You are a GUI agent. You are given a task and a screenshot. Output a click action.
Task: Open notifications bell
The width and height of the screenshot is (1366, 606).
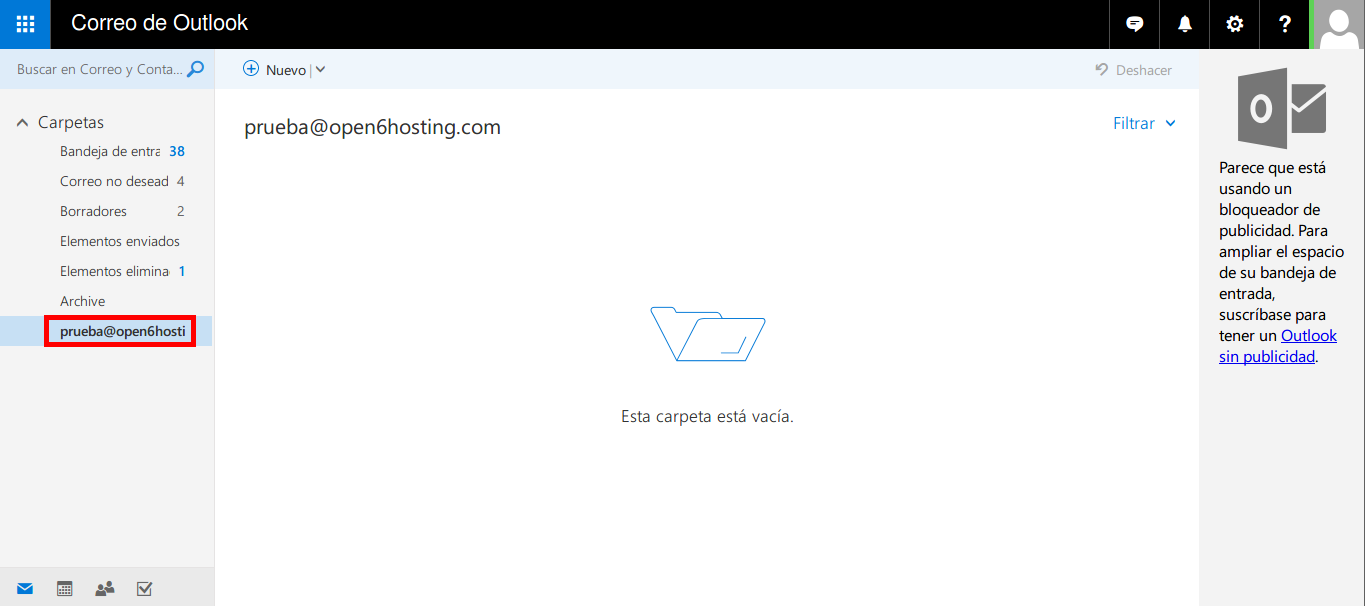(x=1185, y=24)
